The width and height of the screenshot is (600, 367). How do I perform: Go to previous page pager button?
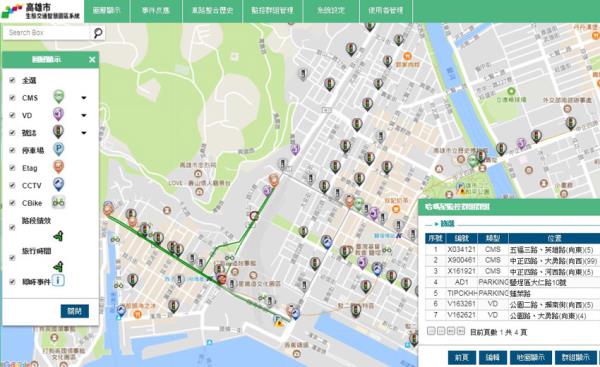pyautogui.click(x=441, y=331)
